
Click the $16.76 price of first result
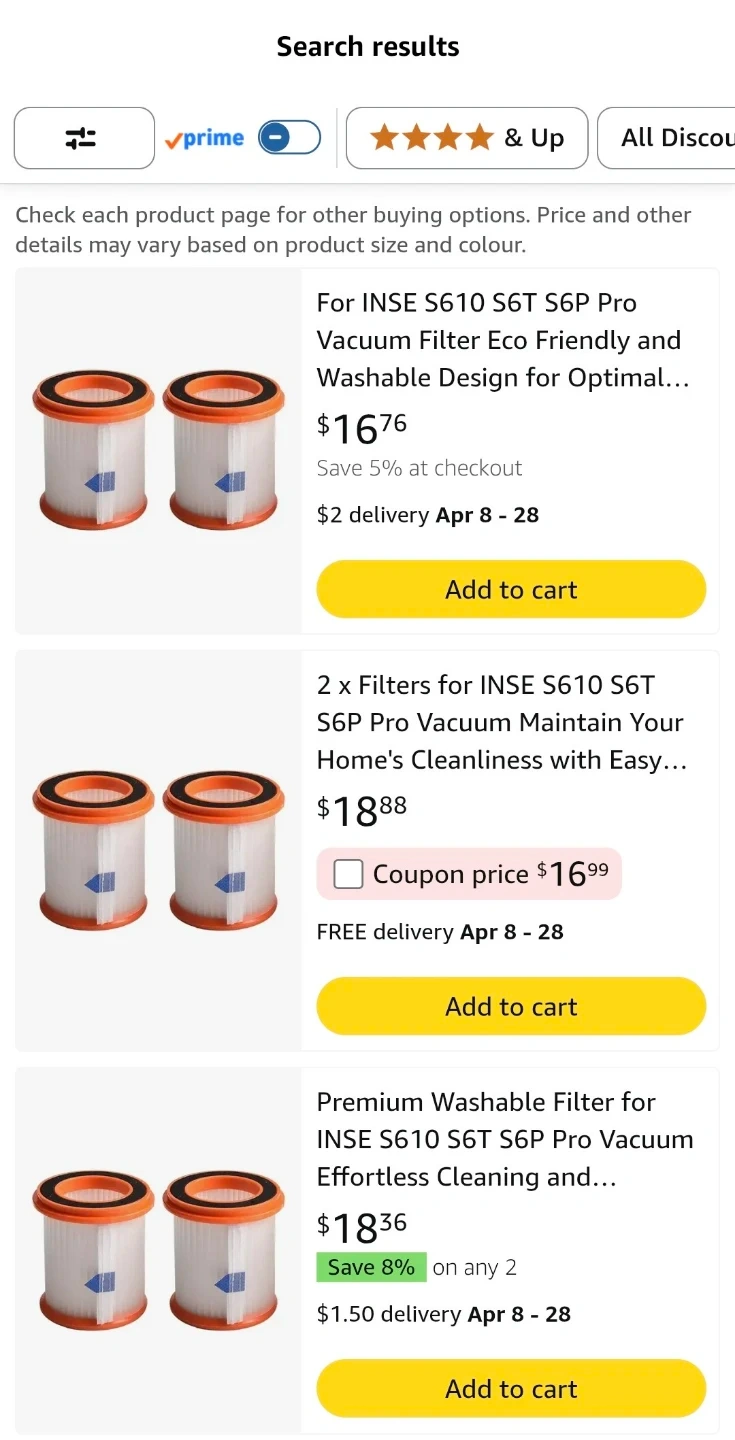pyautogui.click(x=362, y=428)
